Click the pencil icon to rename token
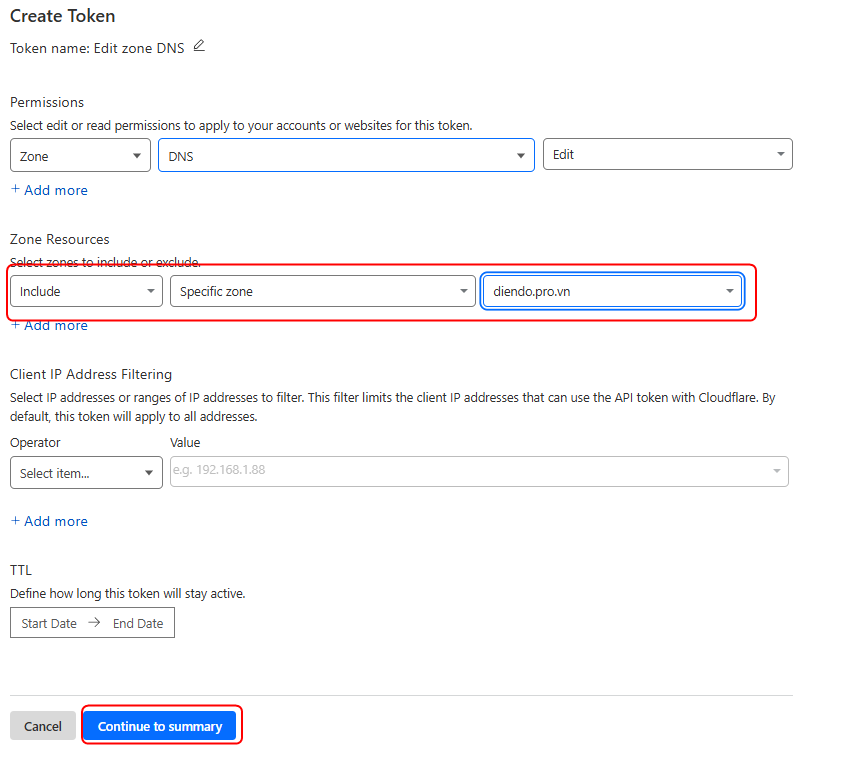844x757 pixels. click(x=199, y=46)
